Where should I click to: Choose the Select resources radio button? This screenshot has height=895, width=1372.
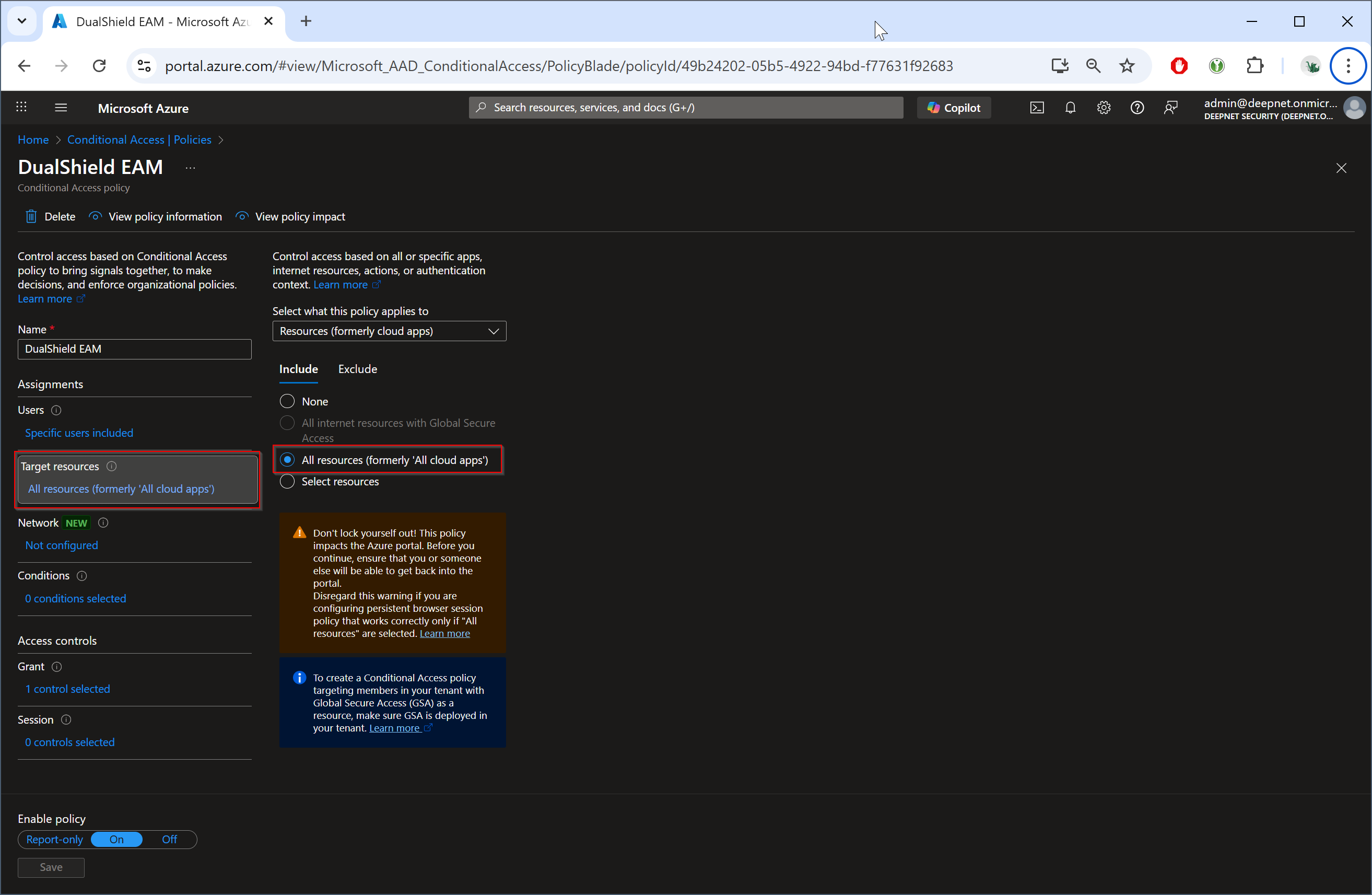287,482
